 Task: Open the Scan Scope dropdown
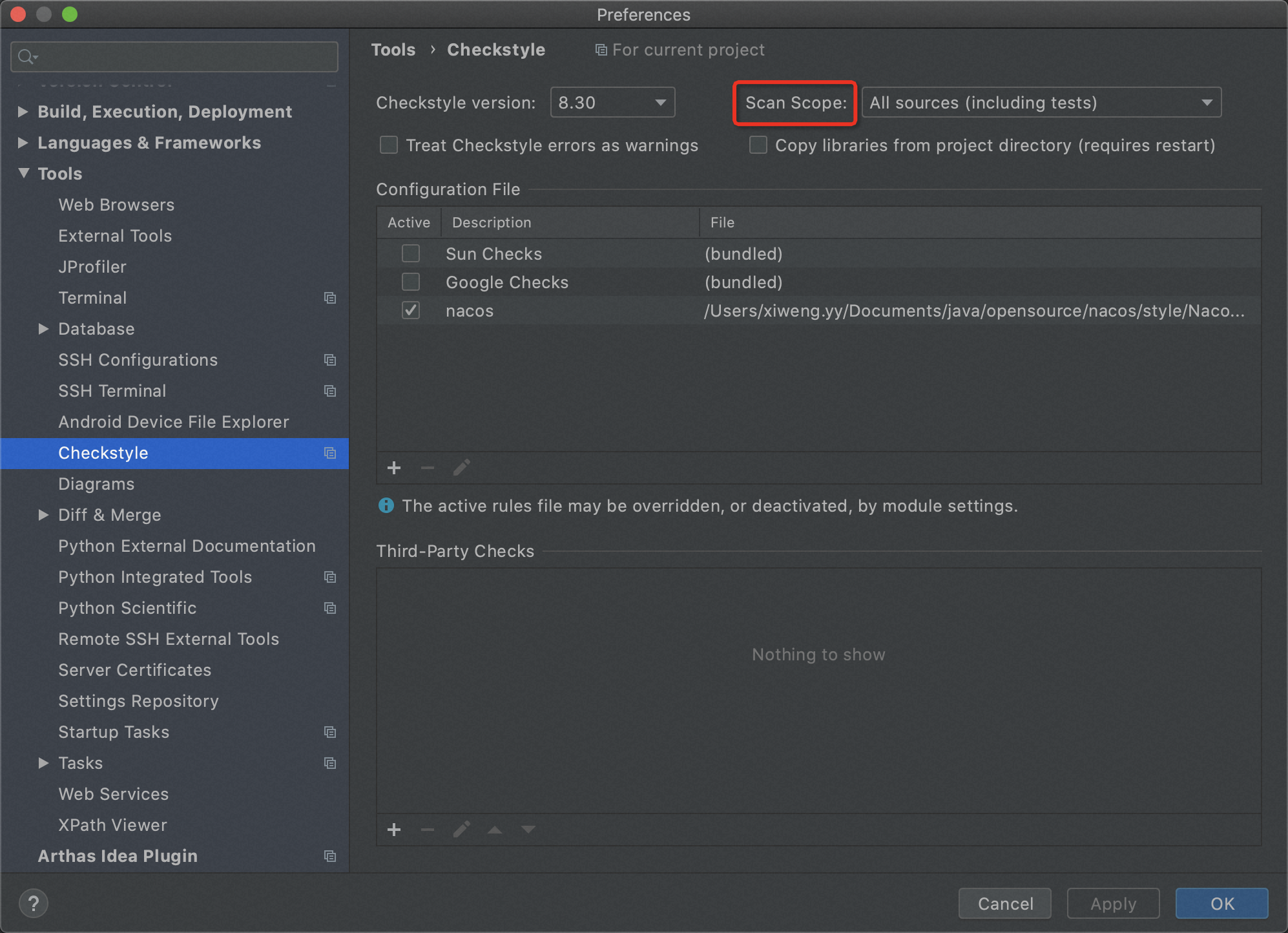click(1041, 102)
